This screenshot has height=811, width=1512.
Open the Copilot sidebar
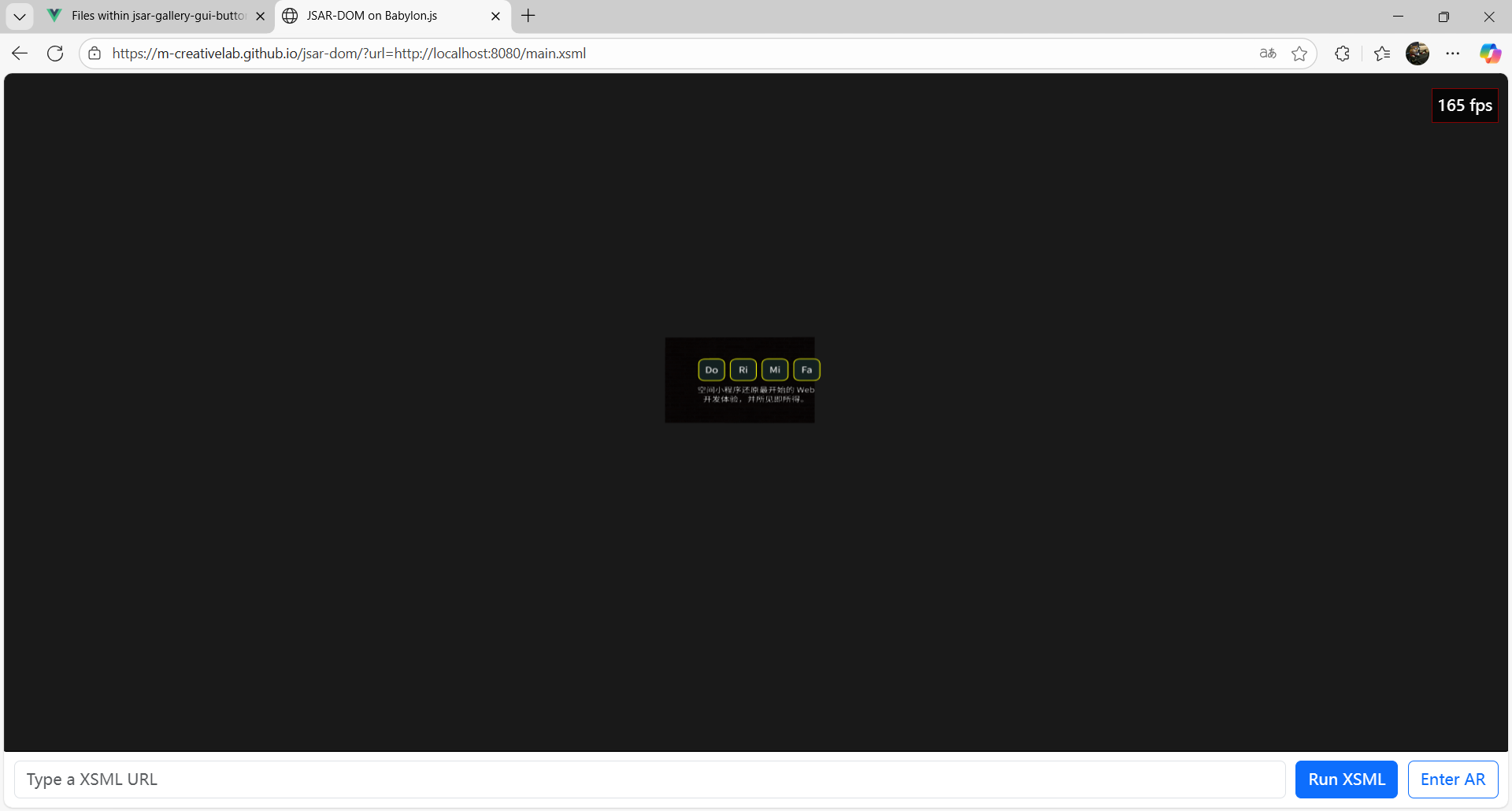point(1490,54)
